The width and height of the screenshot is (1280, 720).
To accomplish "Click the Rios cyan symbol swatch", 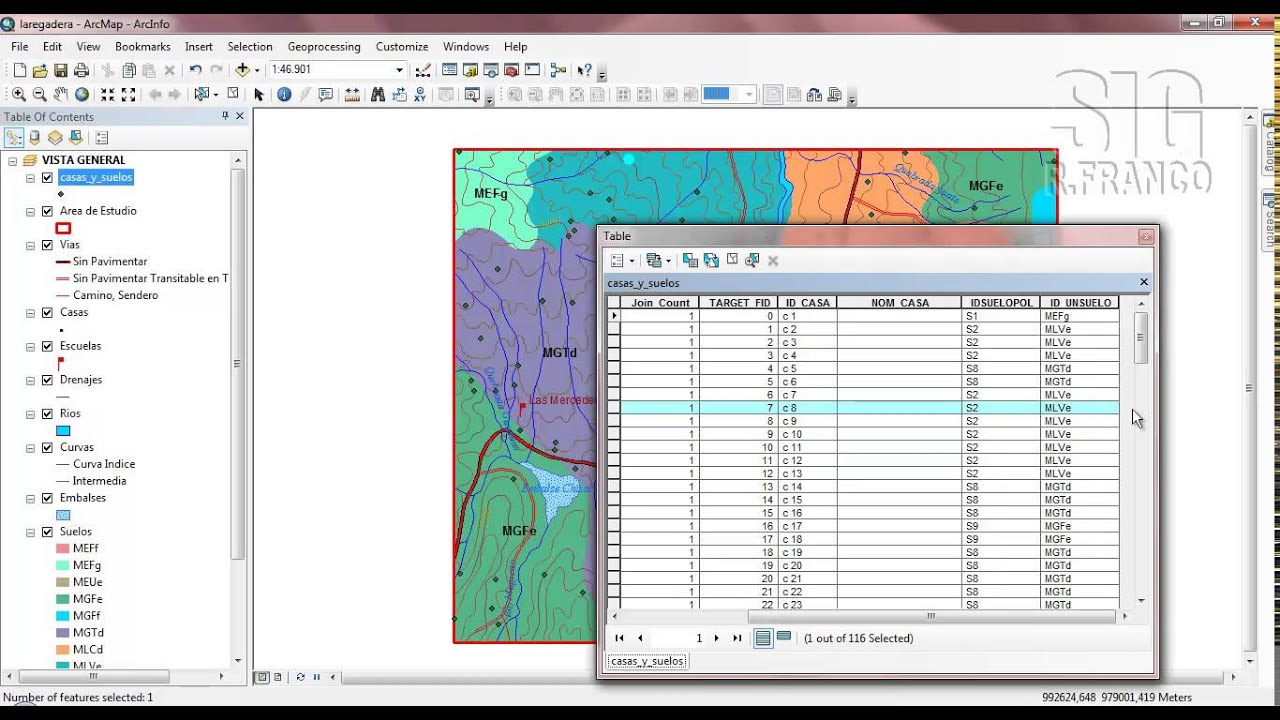I will (63, 431).
